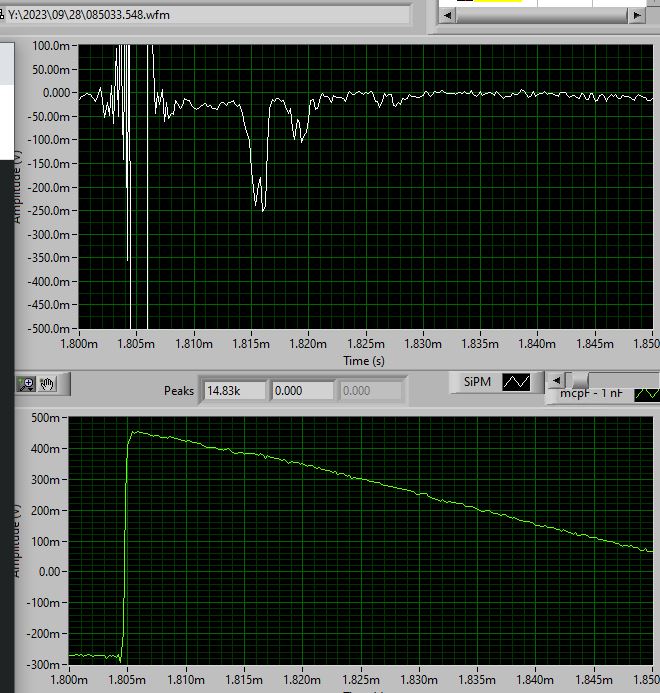Click the 1.800m X-axis start of upper graph
The width and height of the screenshot is (660, 693).
[79, 343]
